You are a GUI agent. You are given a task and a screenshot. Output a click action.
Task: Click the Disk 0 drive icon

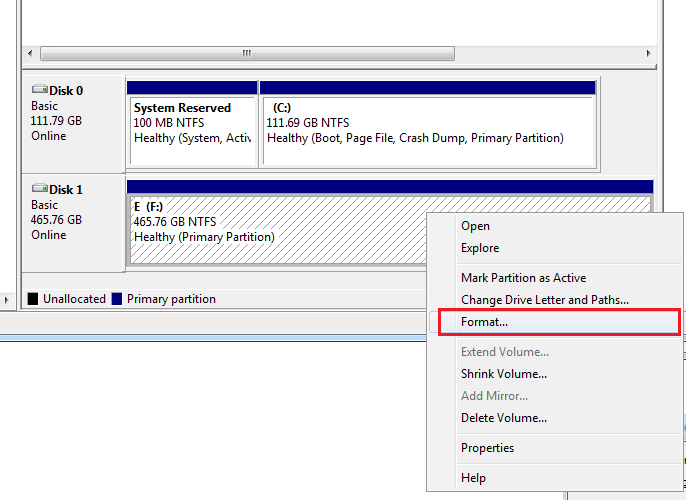coord(39,90)
